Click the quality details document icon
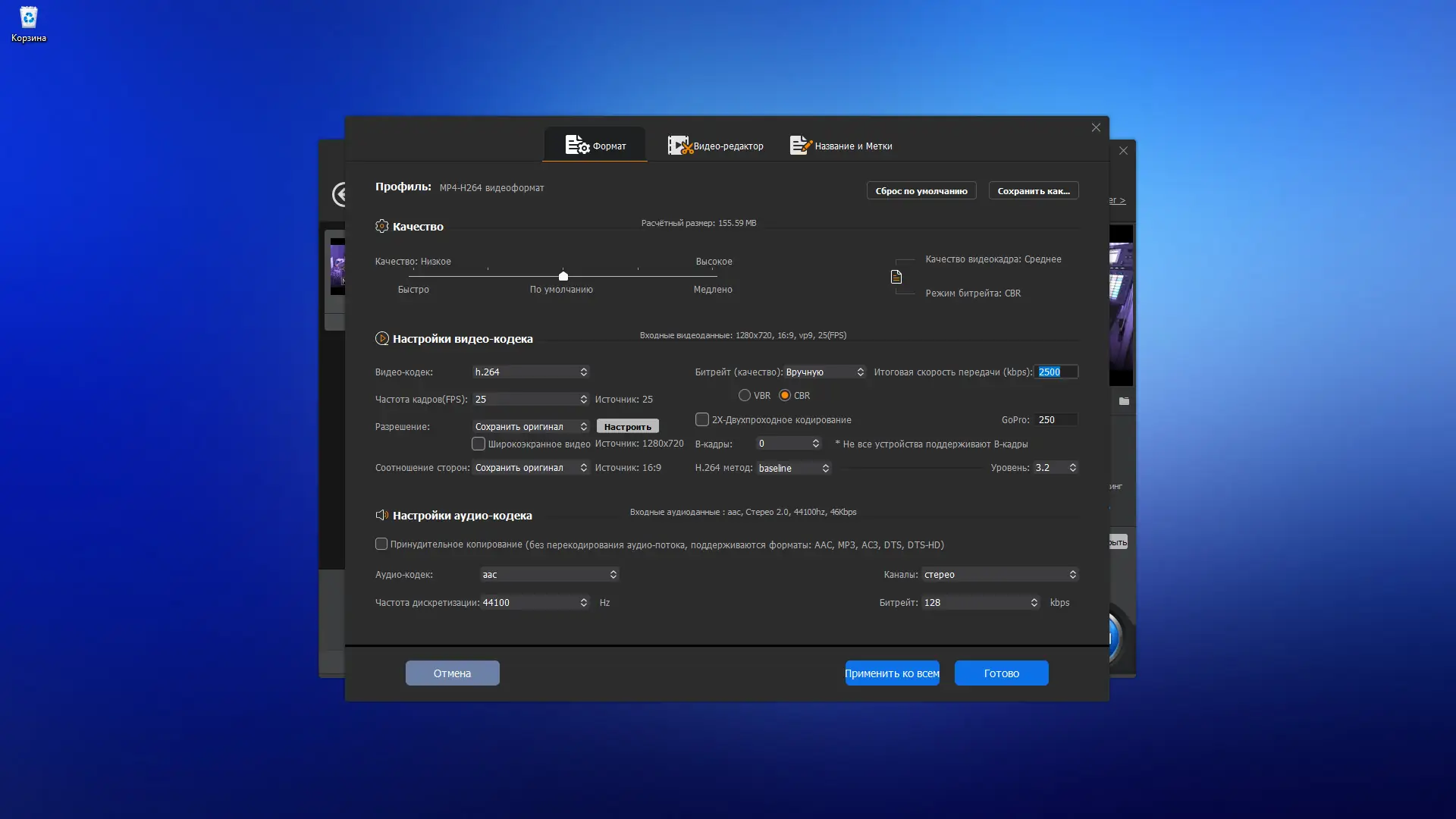1456x819 pixels. pos(896,277)
